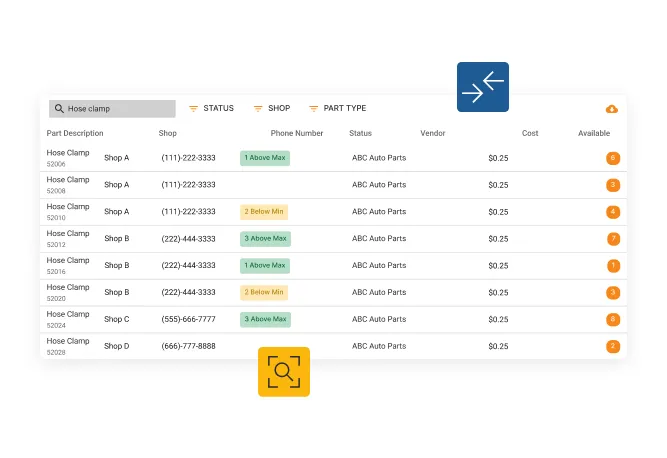This screenshot has width=667, height=458.
Task: Click $0.25 cost in 52028 row
Action: 498,346
